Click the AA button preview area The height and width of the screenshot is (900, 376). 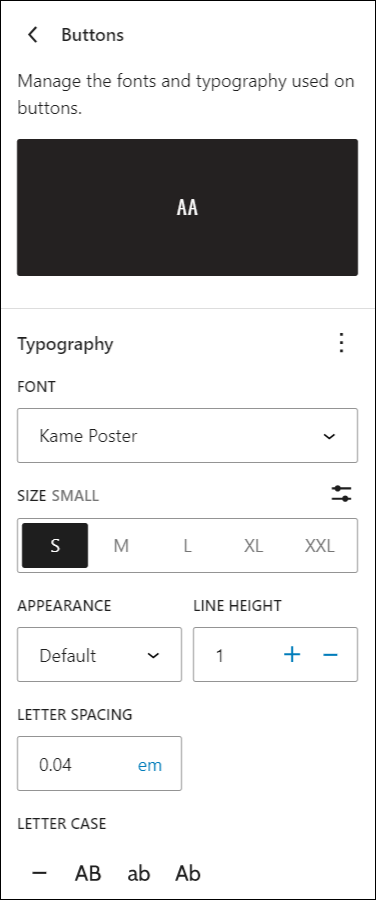point(188,207)
